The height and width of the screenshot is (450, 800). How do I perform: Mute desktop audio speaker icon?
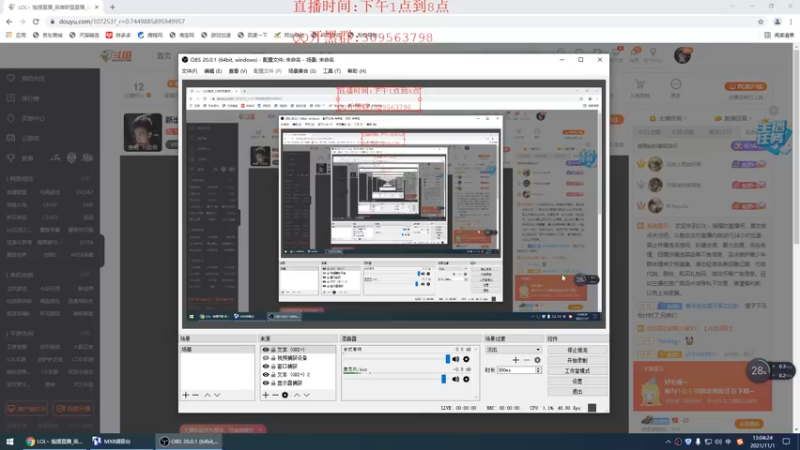coord(456,359)
